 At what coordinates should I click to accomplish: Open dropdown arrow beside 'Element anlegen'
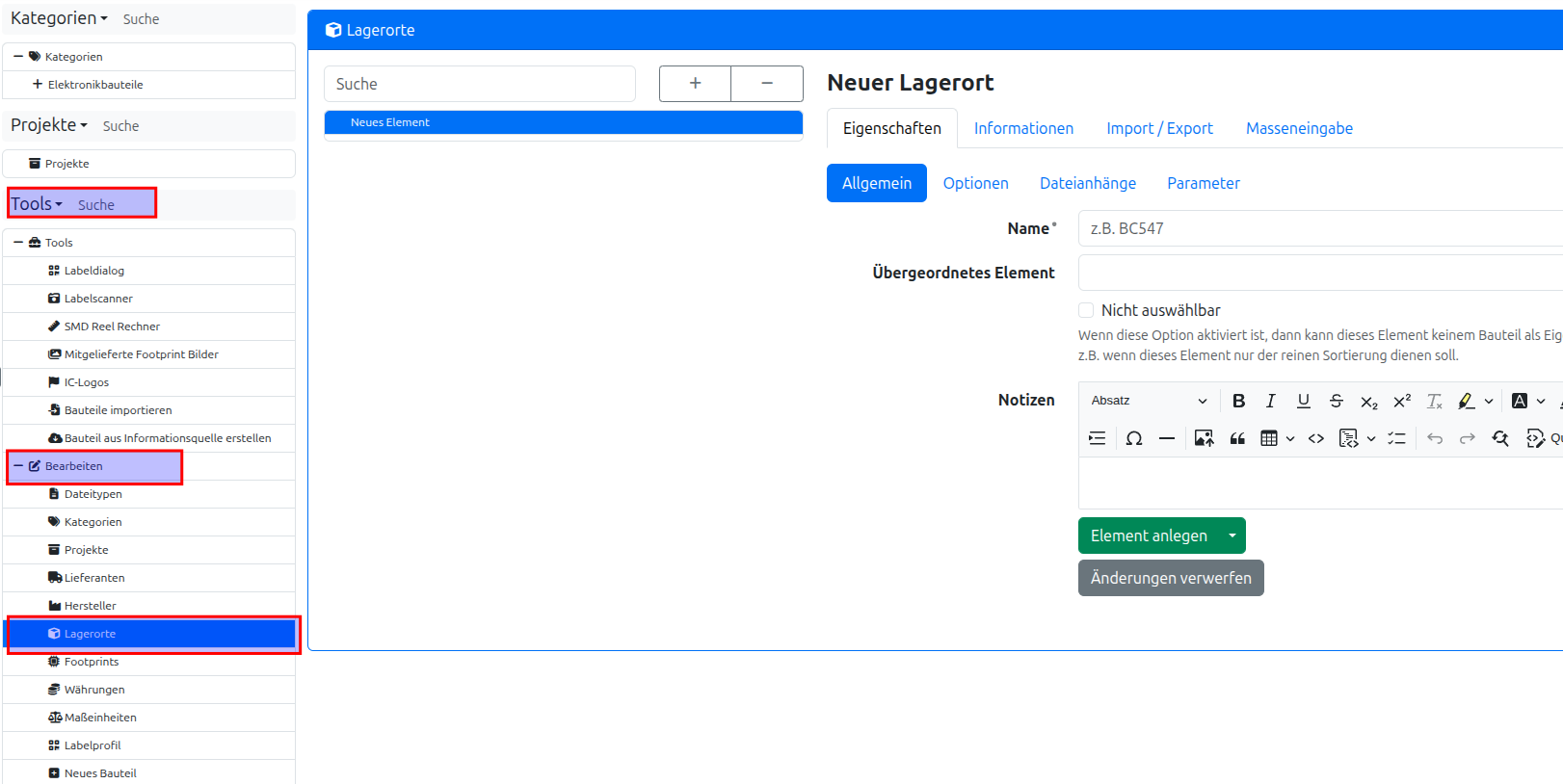point(1232,536)
